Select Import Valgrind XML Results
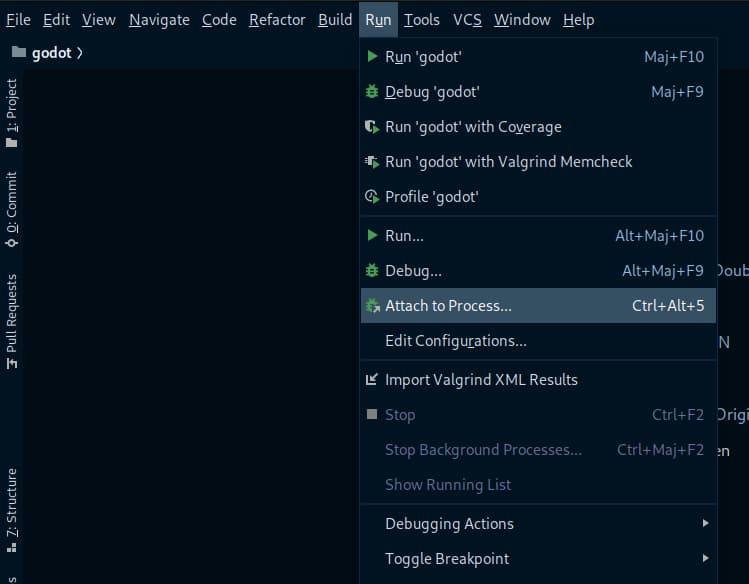 tap(538, 379)
